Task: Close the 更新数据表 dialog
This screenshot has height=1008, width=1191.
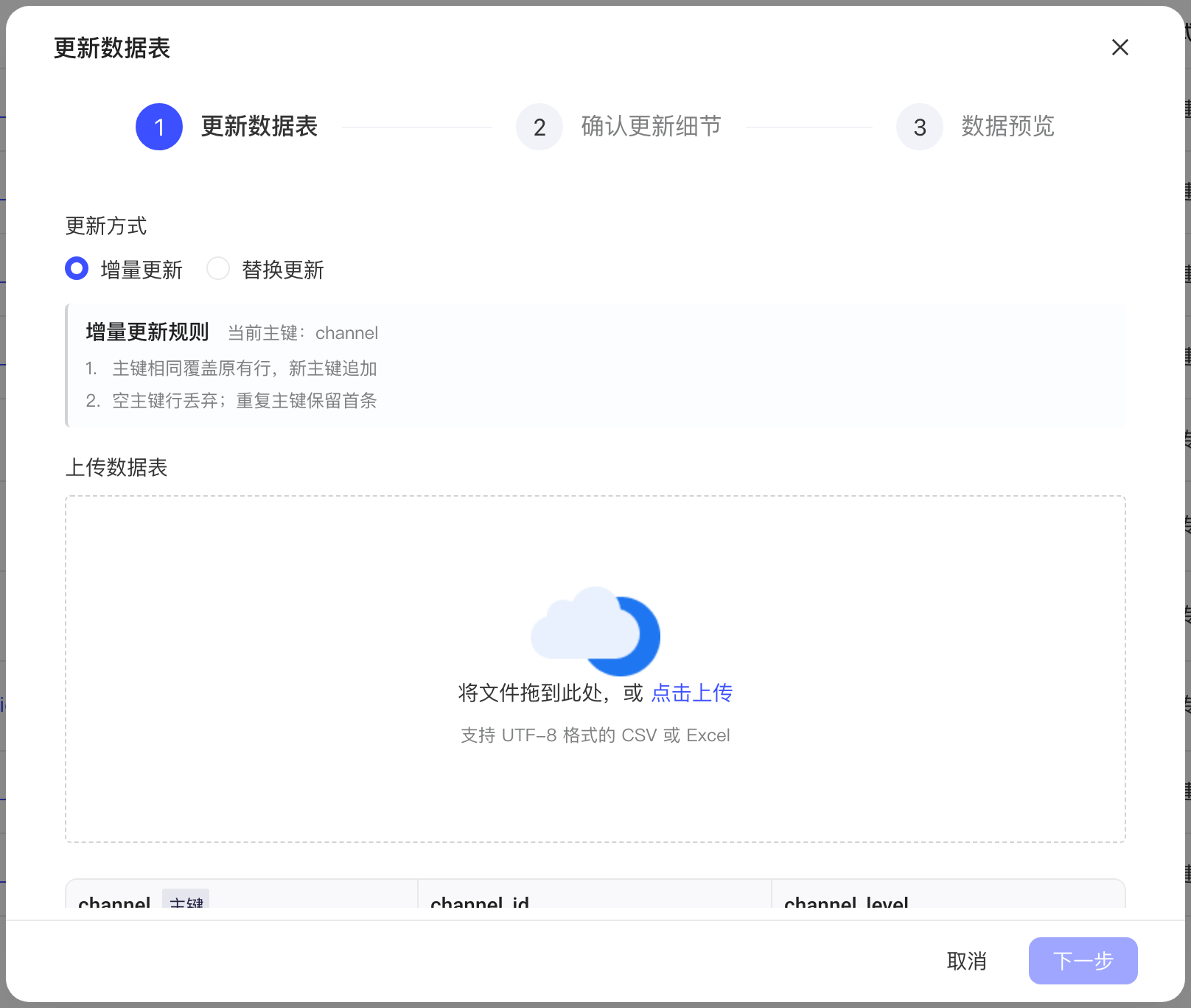Action: click(1120, 48)
